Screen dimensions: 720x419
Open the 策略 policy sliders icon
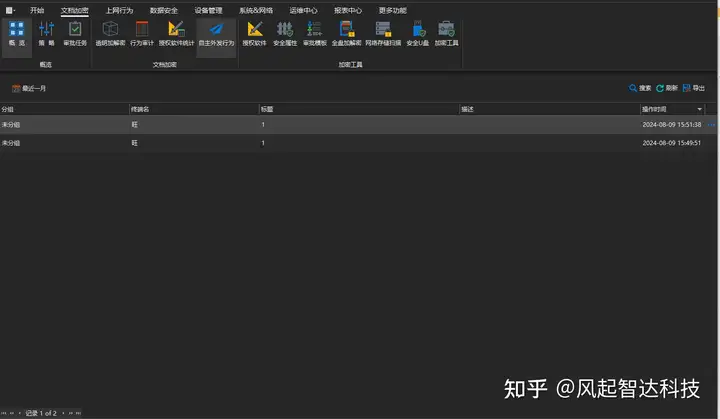[46, 34]
